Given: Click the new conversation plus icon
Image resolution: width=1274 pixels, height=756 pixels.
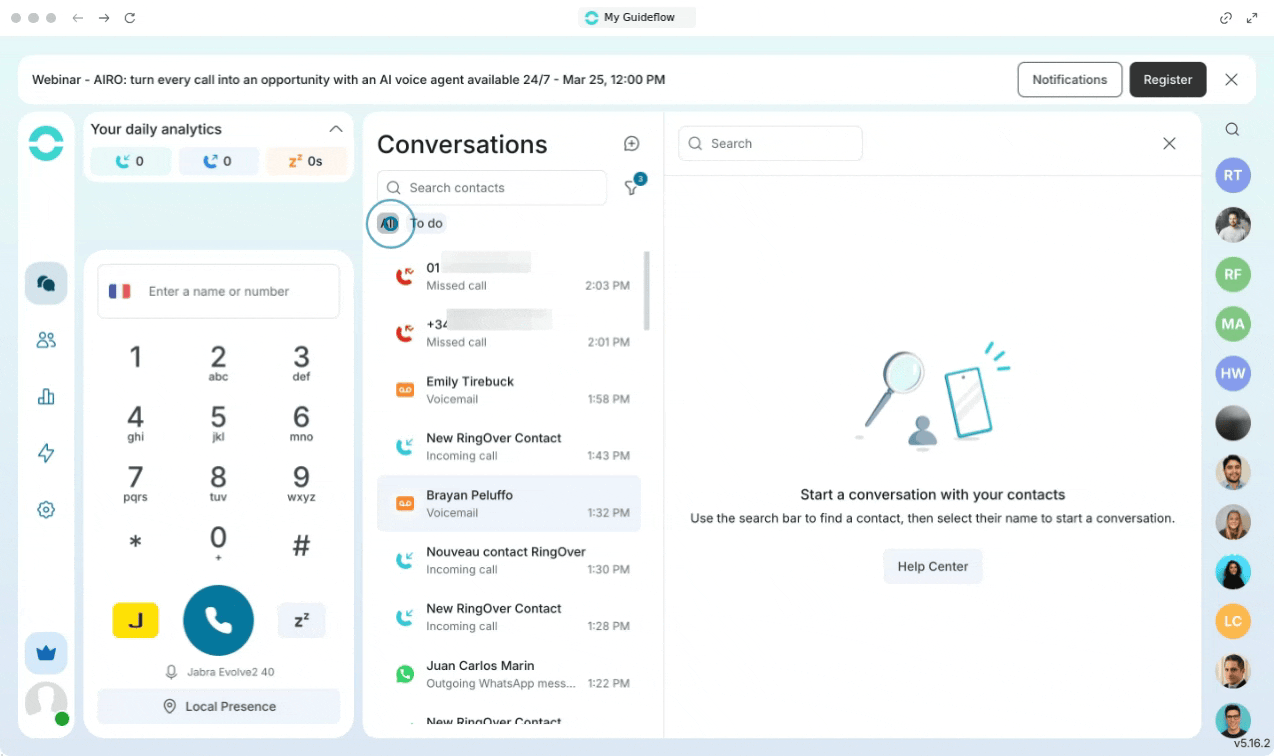Looking at the screenshot, I should 631,144.
